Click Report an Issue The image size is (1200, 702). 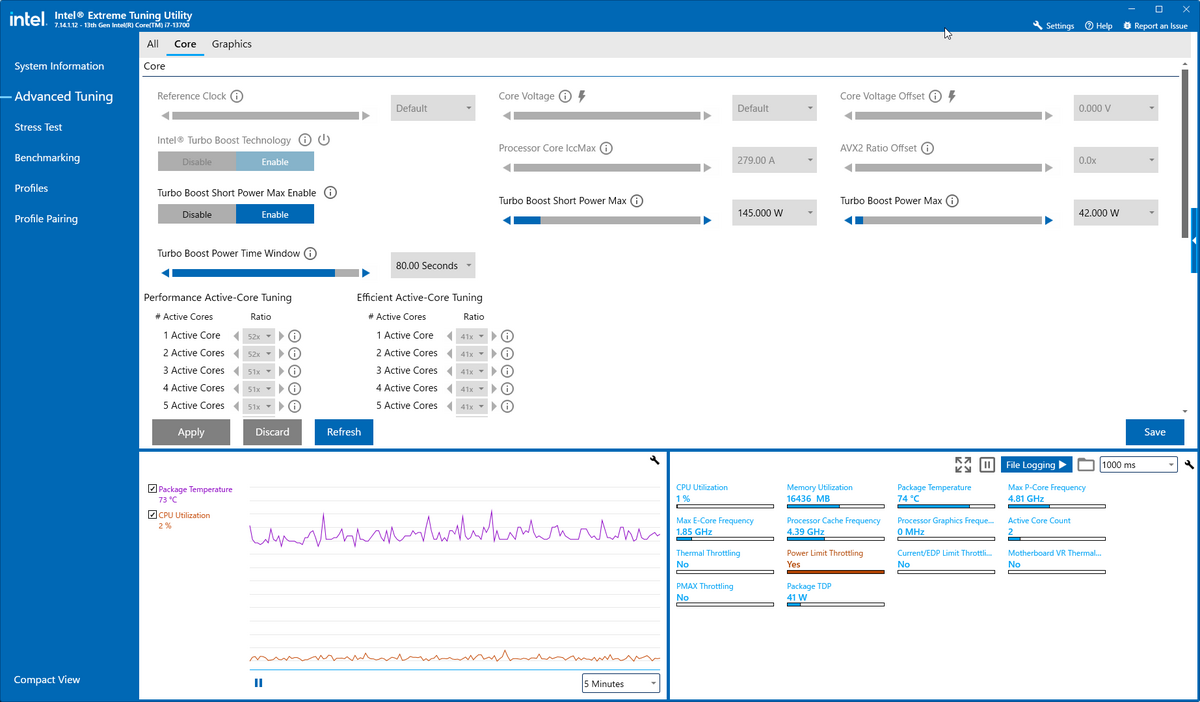[x=1155, y=26]
